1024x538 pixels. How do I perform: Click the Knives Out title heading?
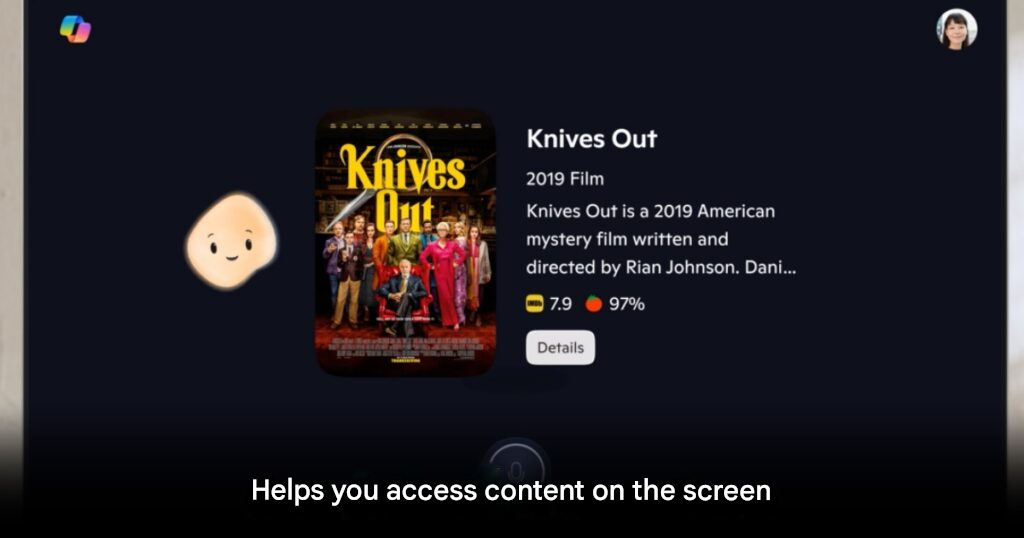[592, 138]
